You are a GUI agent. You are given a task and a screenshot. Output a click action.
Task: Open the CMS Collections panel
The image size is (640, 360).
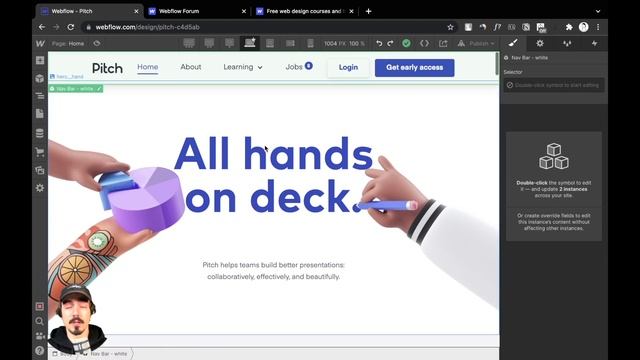point(40,133)
